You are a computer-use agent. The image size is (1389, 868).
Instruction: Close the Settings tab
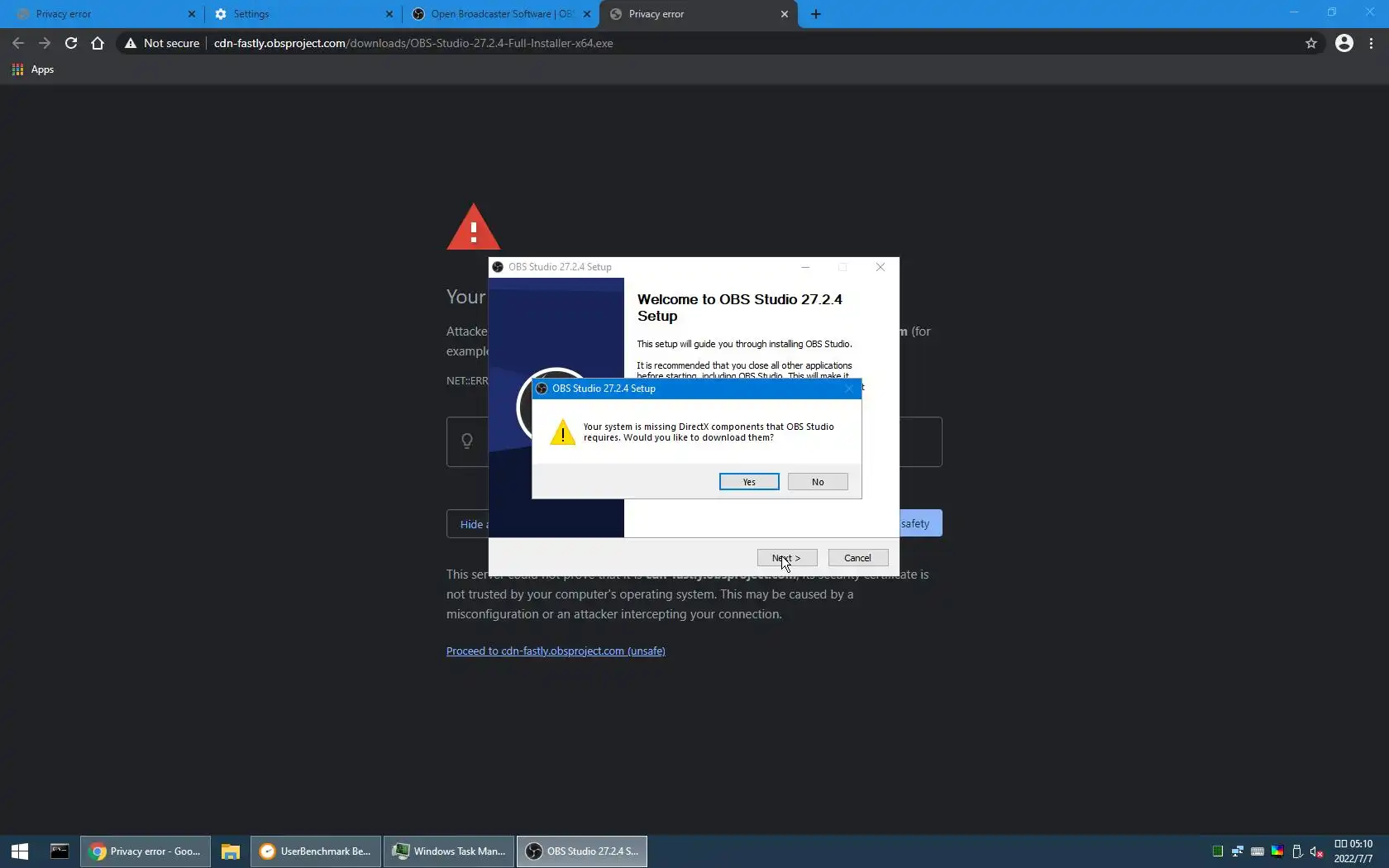coord(389,14)
